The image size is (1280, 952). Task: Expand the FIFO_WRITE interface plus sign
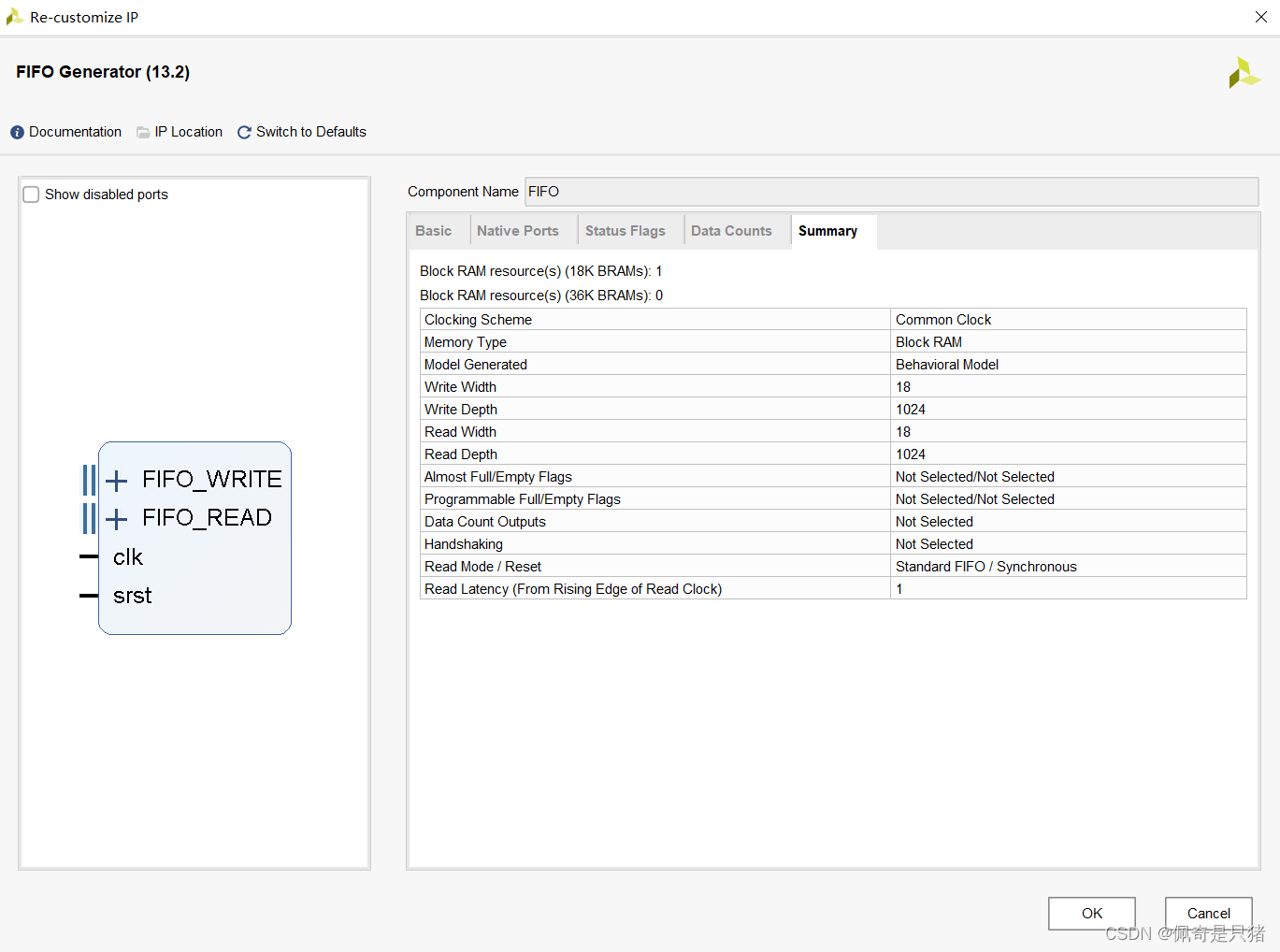coord(116,481)
